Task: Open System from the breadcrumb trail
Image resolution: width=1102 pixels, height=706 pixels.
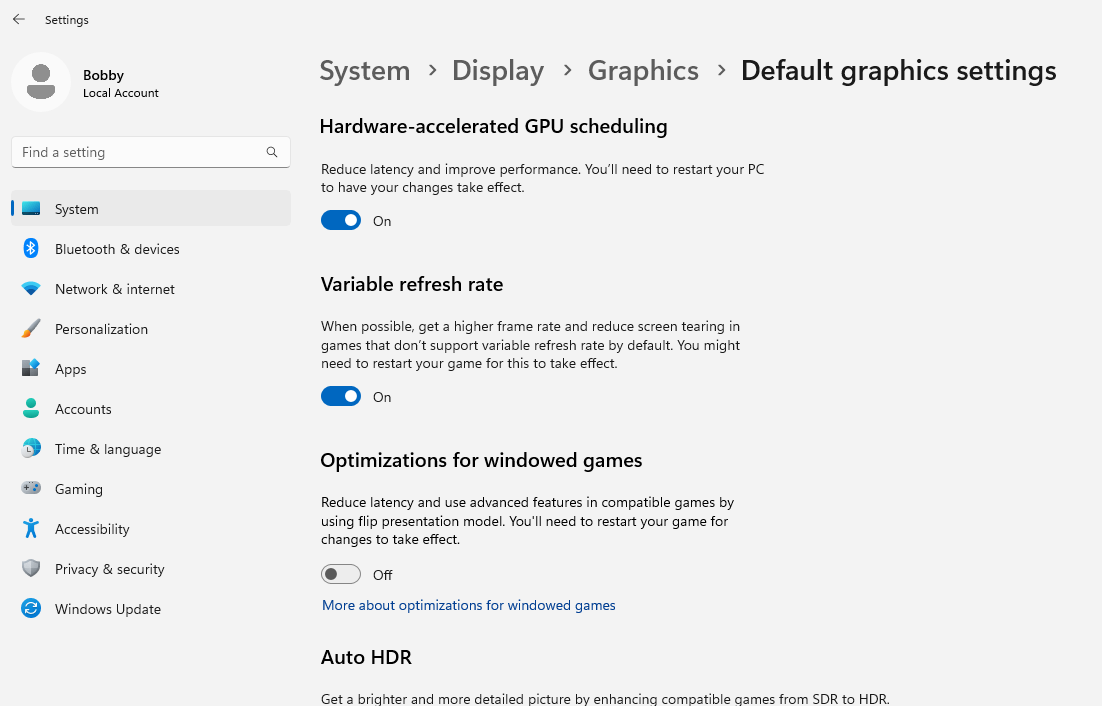Action: pos(365,70)
